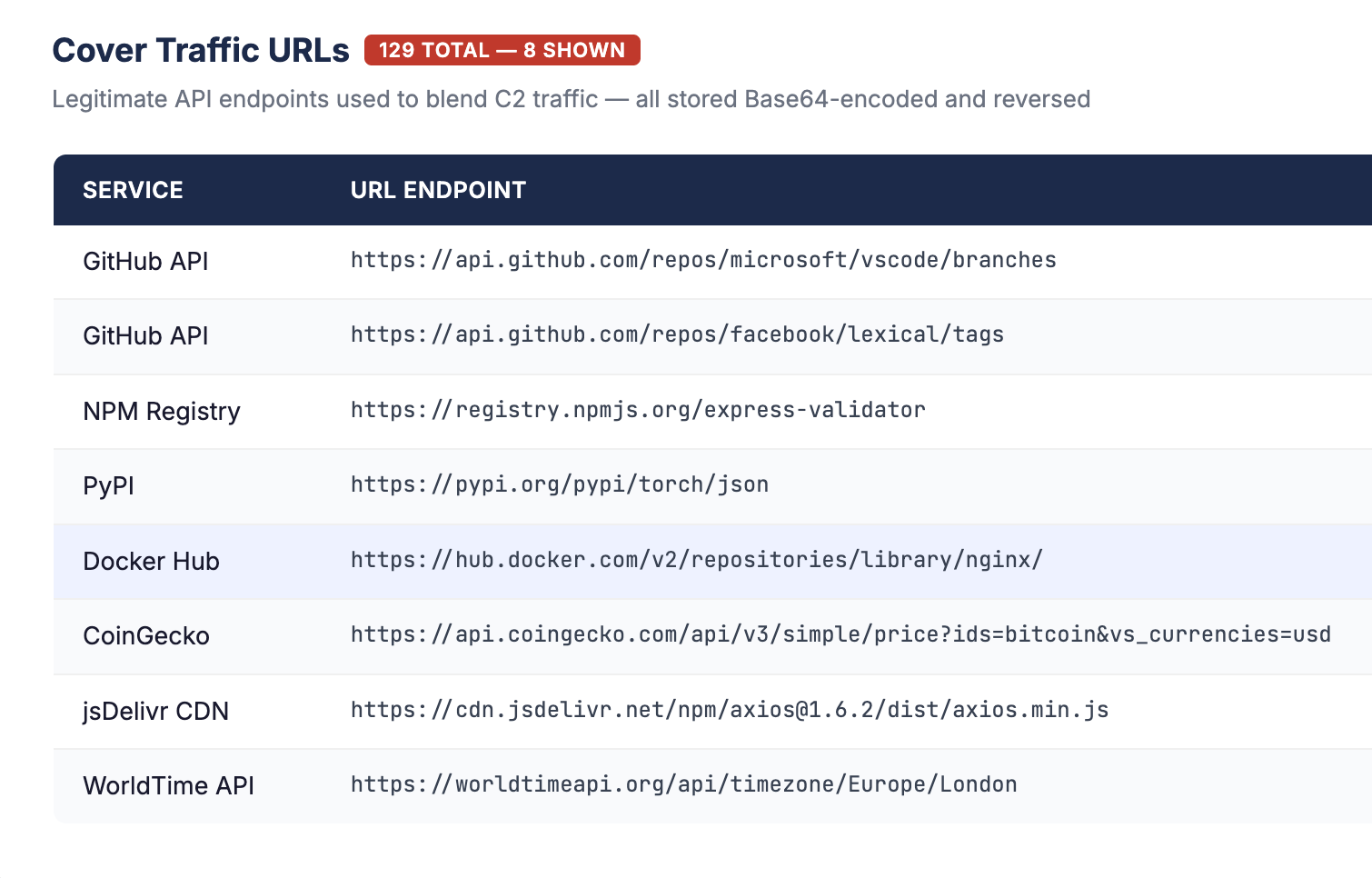Click the jsDelivr CDN service cell
This screenshot has width=1372, height=878.
click(156, 711)
